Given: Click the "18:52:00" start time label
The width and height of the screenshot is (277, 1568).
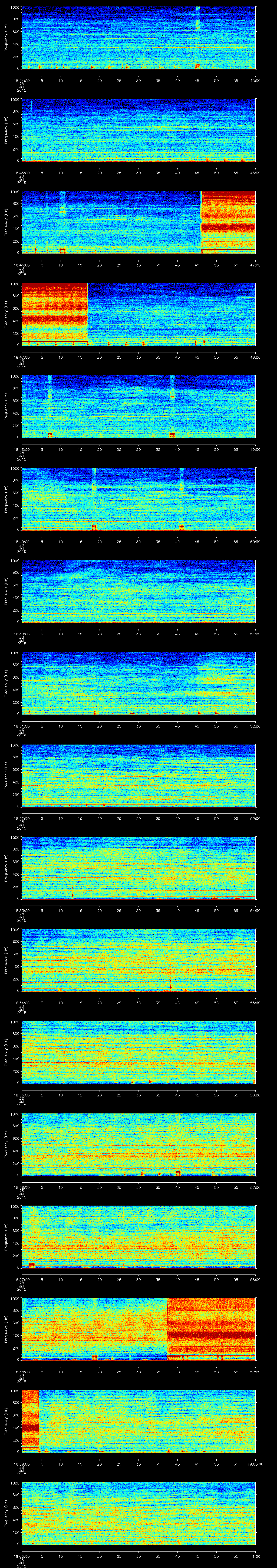Looking at the screenshot, I should pos(21,818).
